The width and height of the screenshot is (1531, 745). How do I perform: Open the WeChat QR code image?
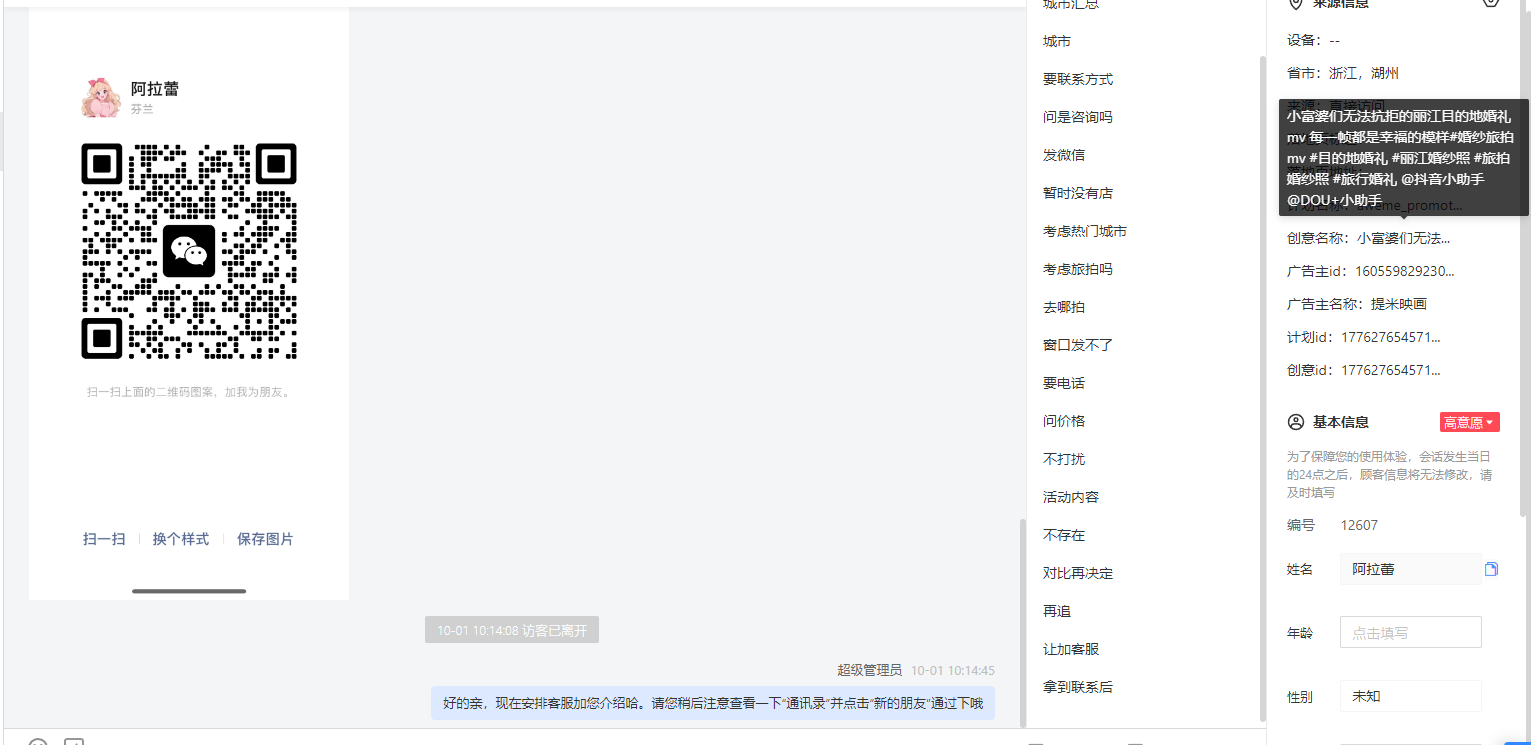point(189,251)
